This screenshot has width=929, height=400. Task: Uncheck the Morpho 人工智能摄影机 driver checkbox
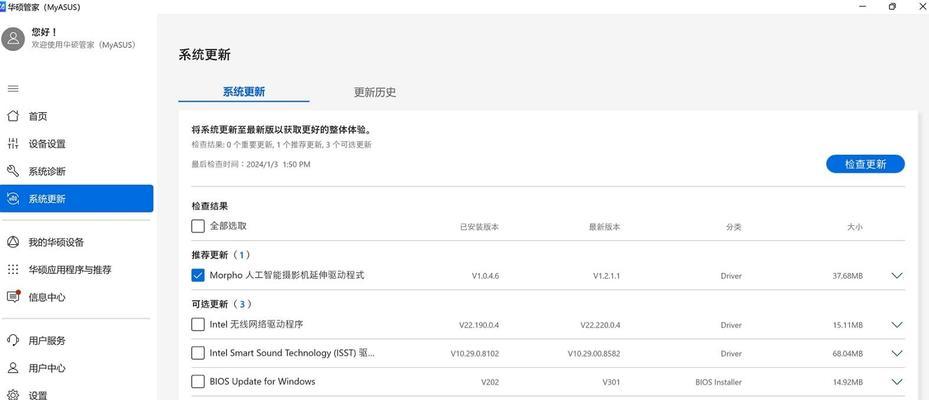pyautogui.click(x=198, y=276)
